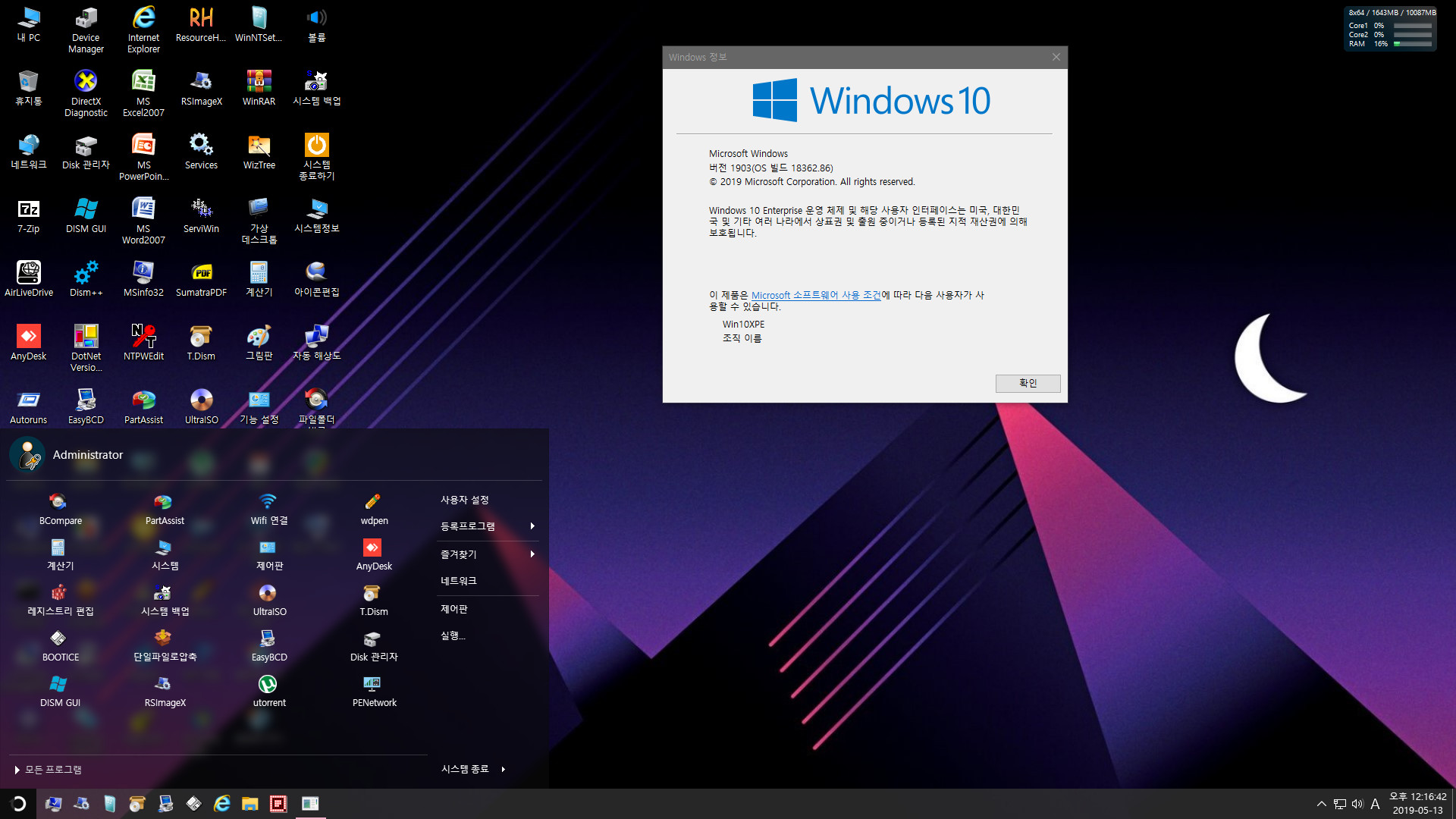Viewport: 1456px width, 819px height.
Task: Open 7-Zip desktop icon
Action: coord(28,215)
